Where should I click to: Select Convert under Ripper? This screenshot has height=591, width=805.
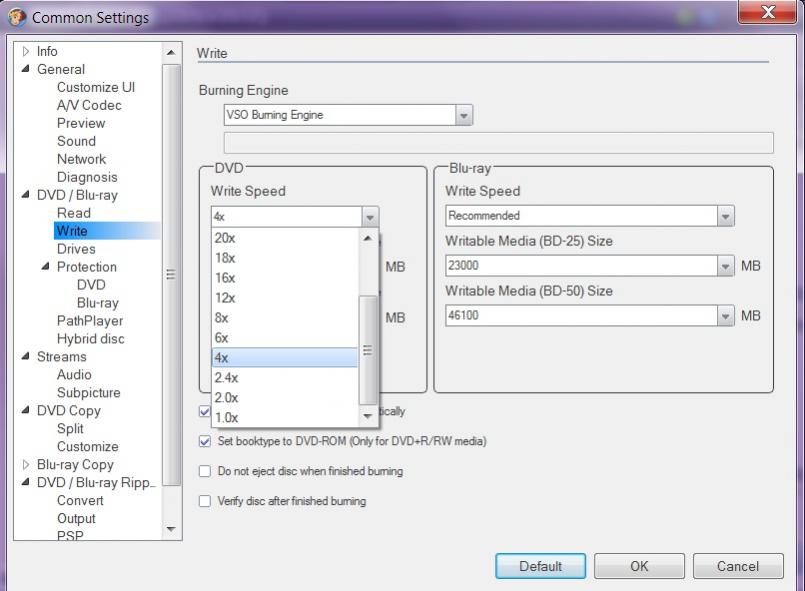point(80,501)
